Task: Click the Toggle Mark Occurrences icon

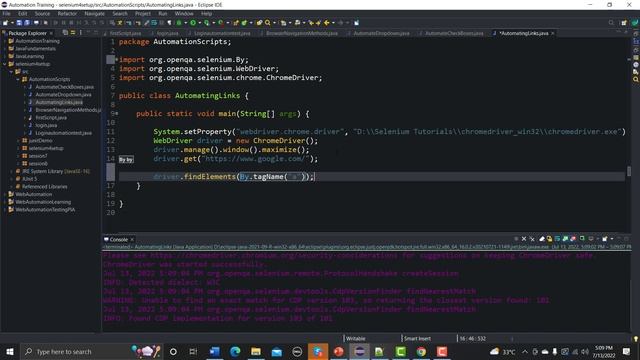Action: (147, 23)
